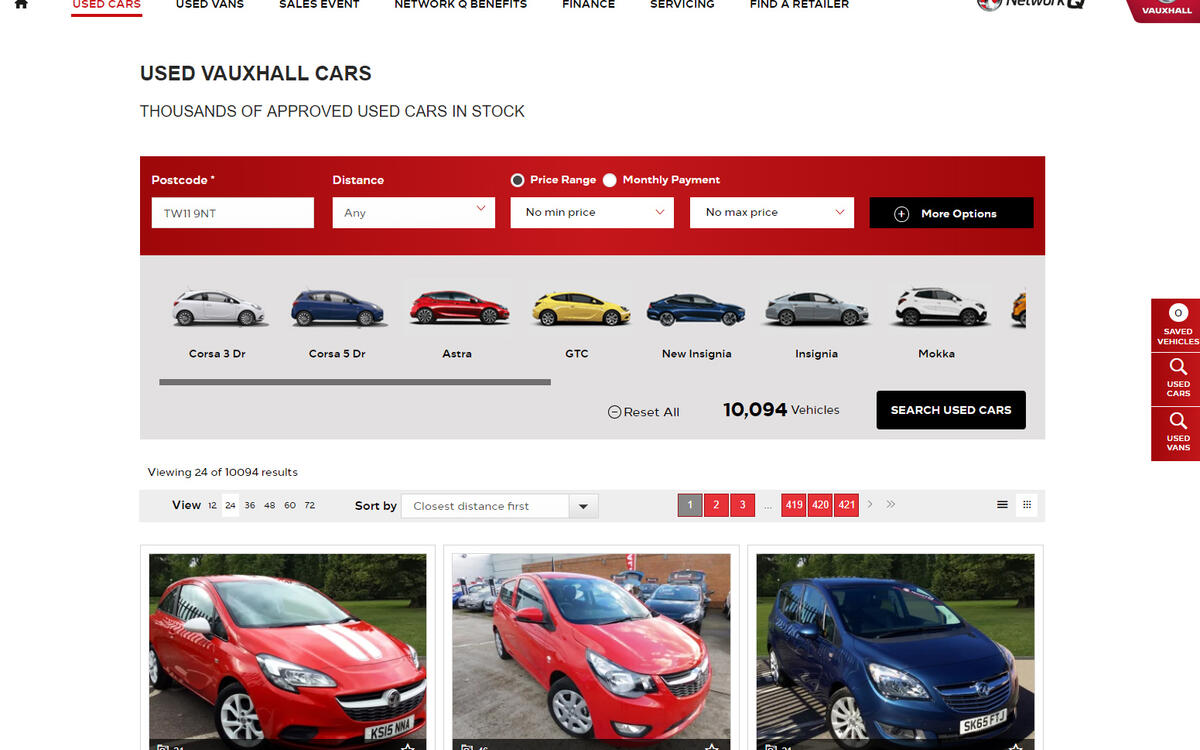Select the Monthly Payment radio button
The height and width of the screenshot is (750, 1200).
point(610,180)
